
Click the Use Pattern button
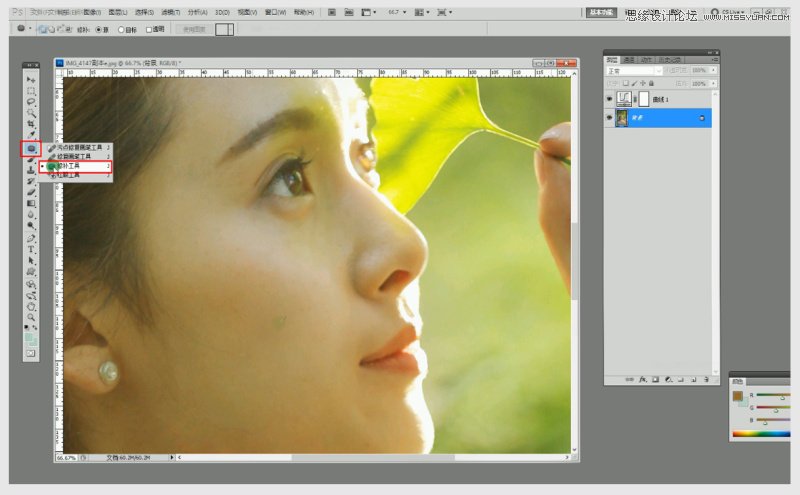pyautogui.click(x=193, y=30)
